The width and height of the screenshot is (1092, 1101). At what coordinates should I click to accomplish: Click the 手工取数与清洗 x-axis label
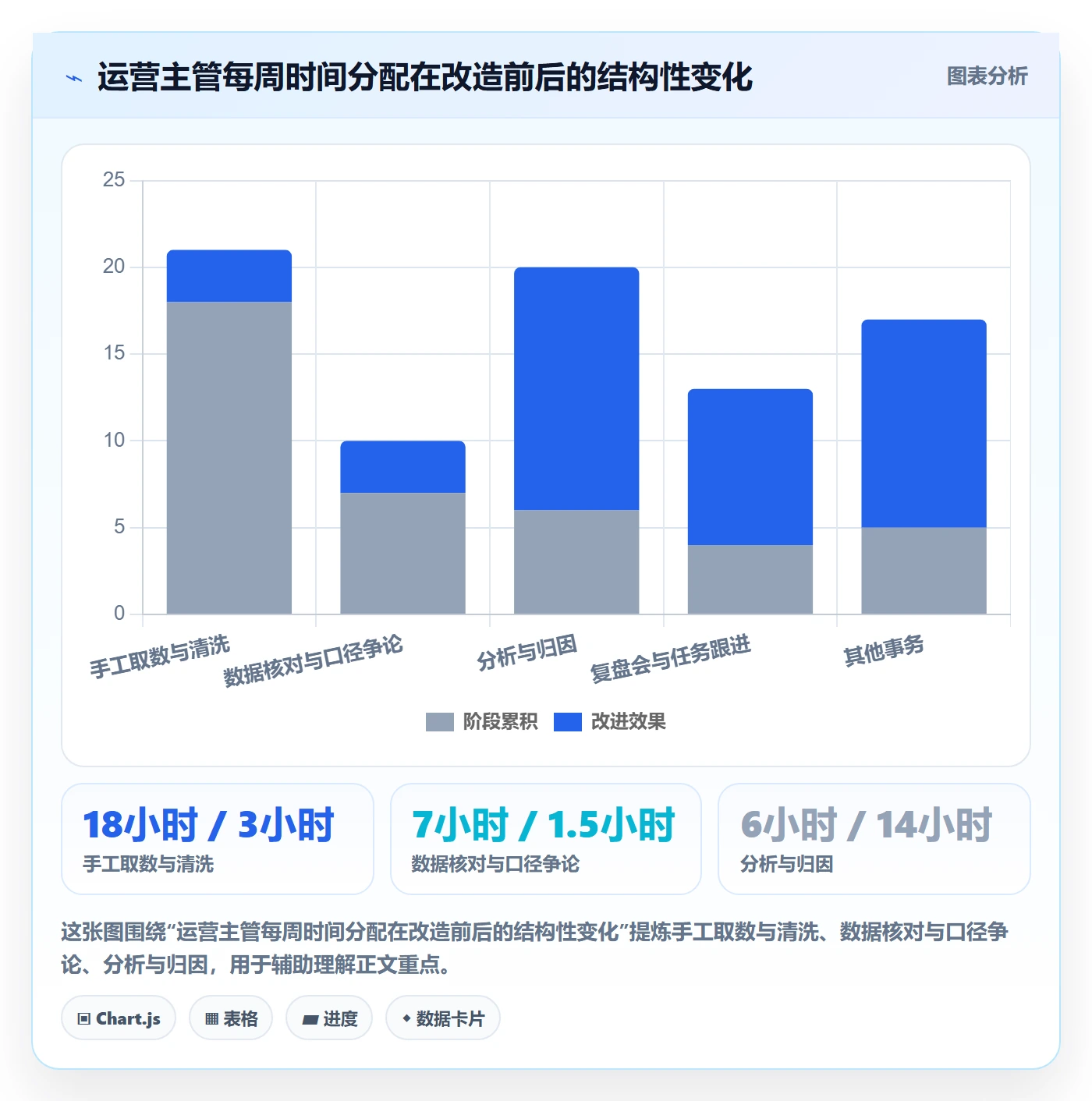pos(160,657)
